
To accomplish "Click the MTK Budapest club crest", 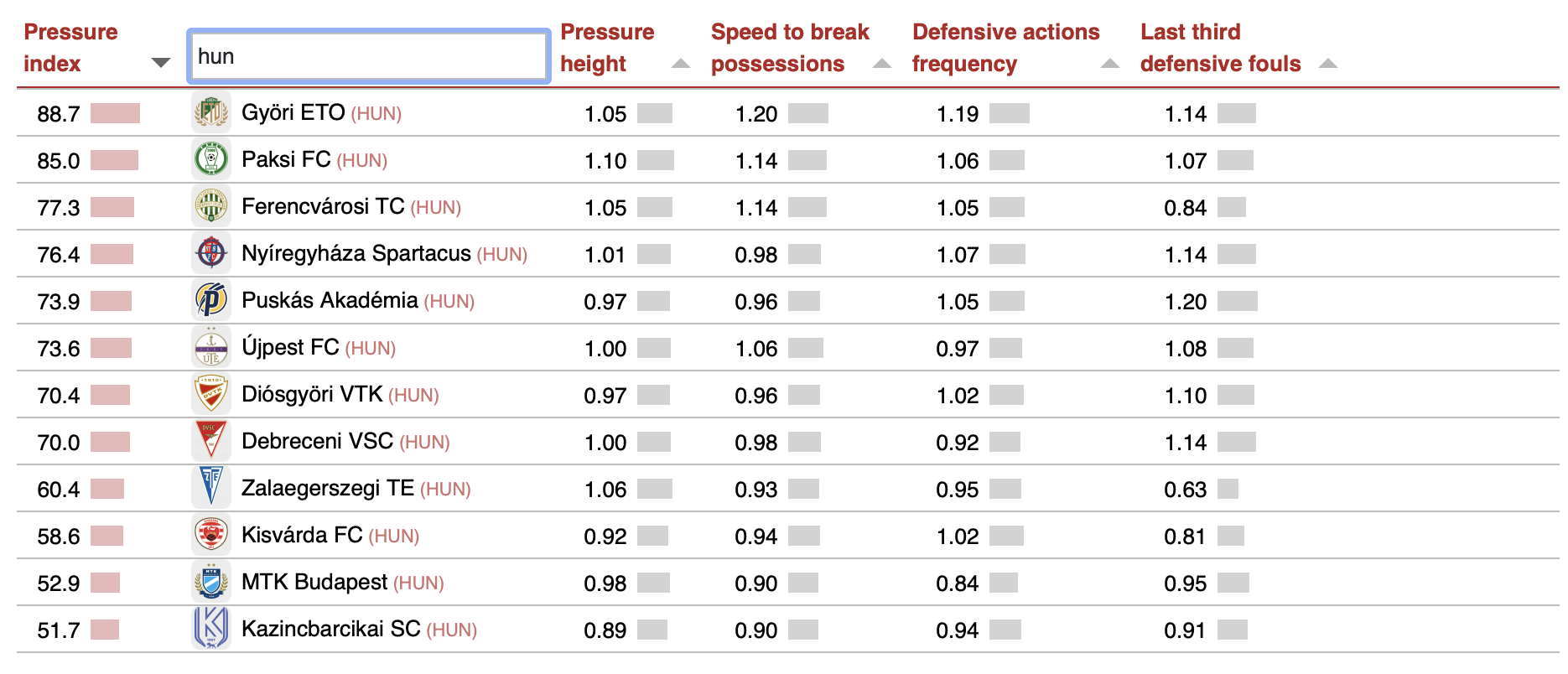I will (x=211, y=583).
